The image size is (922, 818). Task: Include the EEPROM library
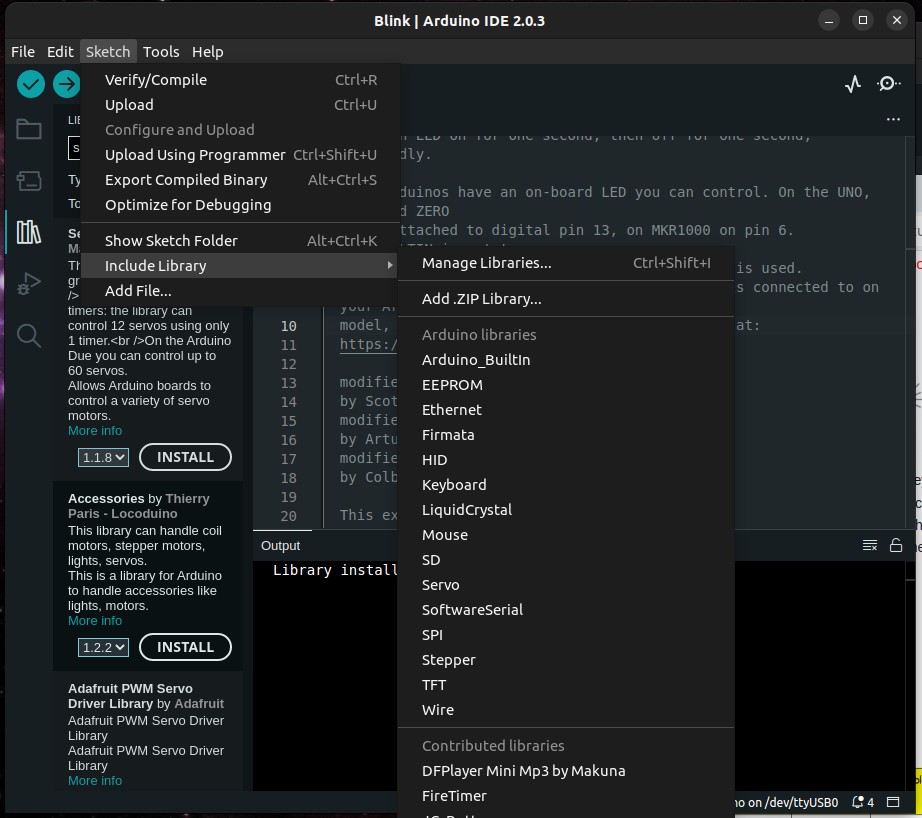click(566, 385)
